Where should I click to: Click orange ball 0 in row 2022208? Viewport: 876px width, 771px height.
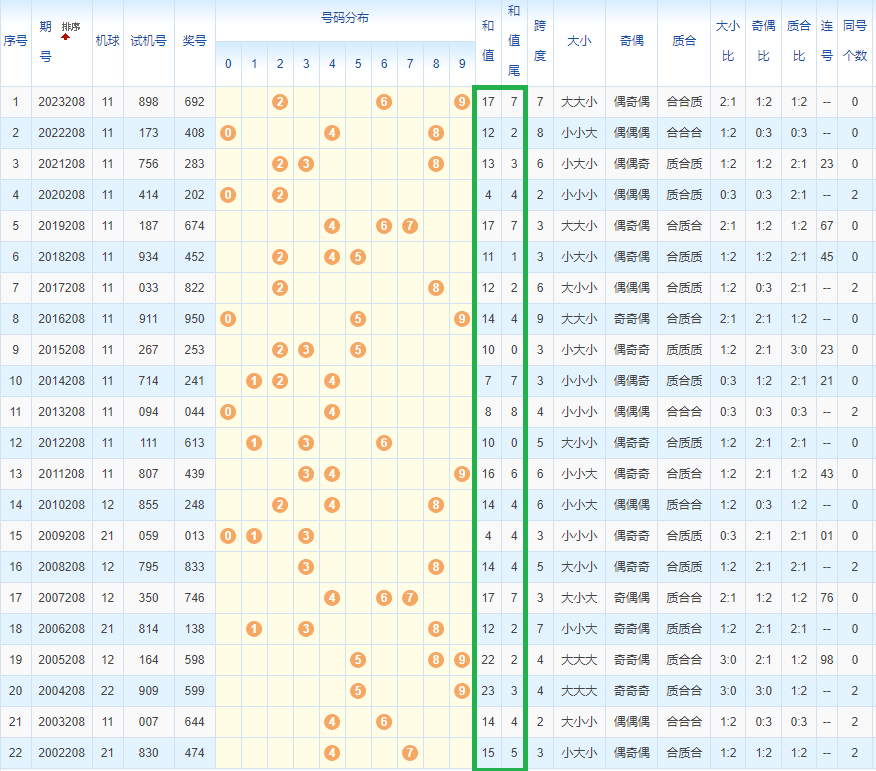tap(228, 132)
